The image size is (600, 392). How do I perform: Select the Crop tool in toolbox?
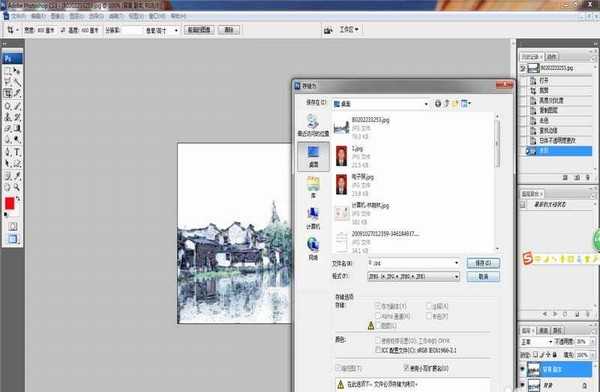coord(8,93)
